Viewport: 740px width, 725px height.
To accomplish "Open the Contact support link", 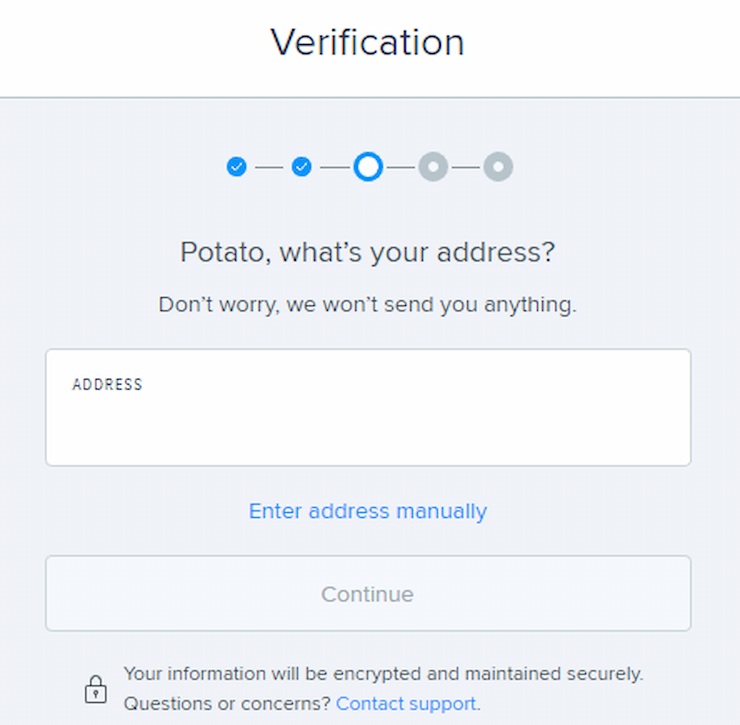I will click(406, 704).
